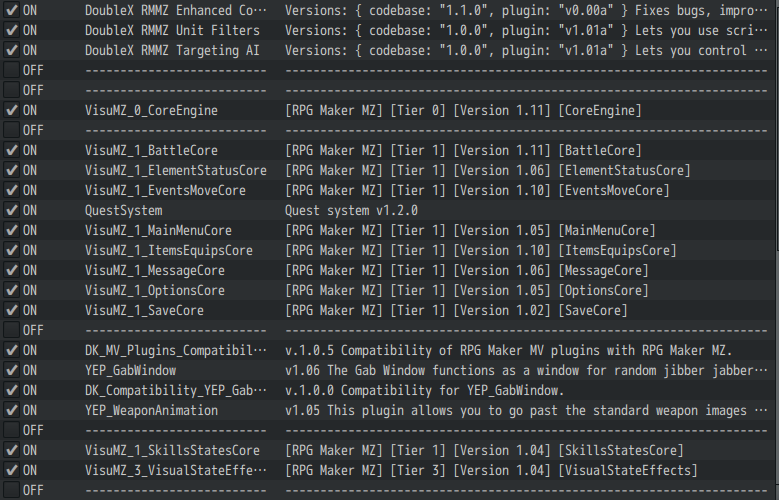Uncheck the YEP_WeaponAnimation checkbox
779x500 pixels.
[11, 410]
